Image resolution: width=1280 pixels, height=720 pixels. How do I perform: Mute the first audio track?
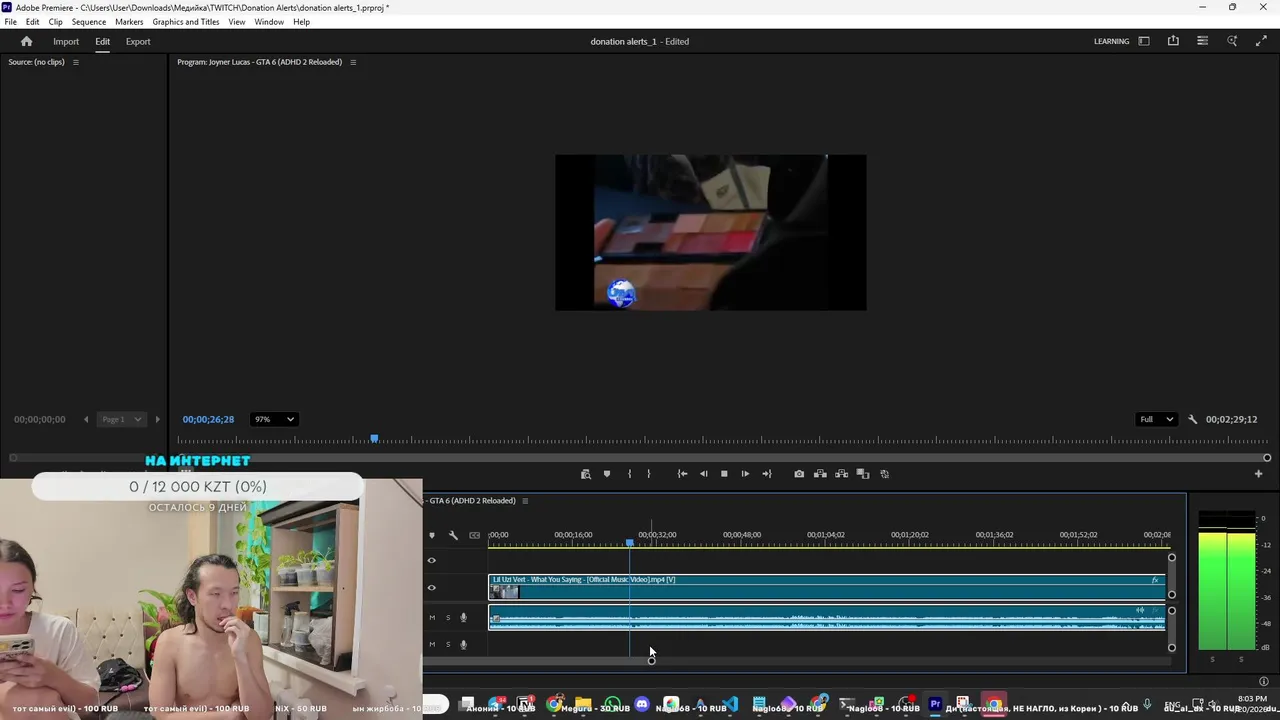pyautogui.click(x=432, y=618)
